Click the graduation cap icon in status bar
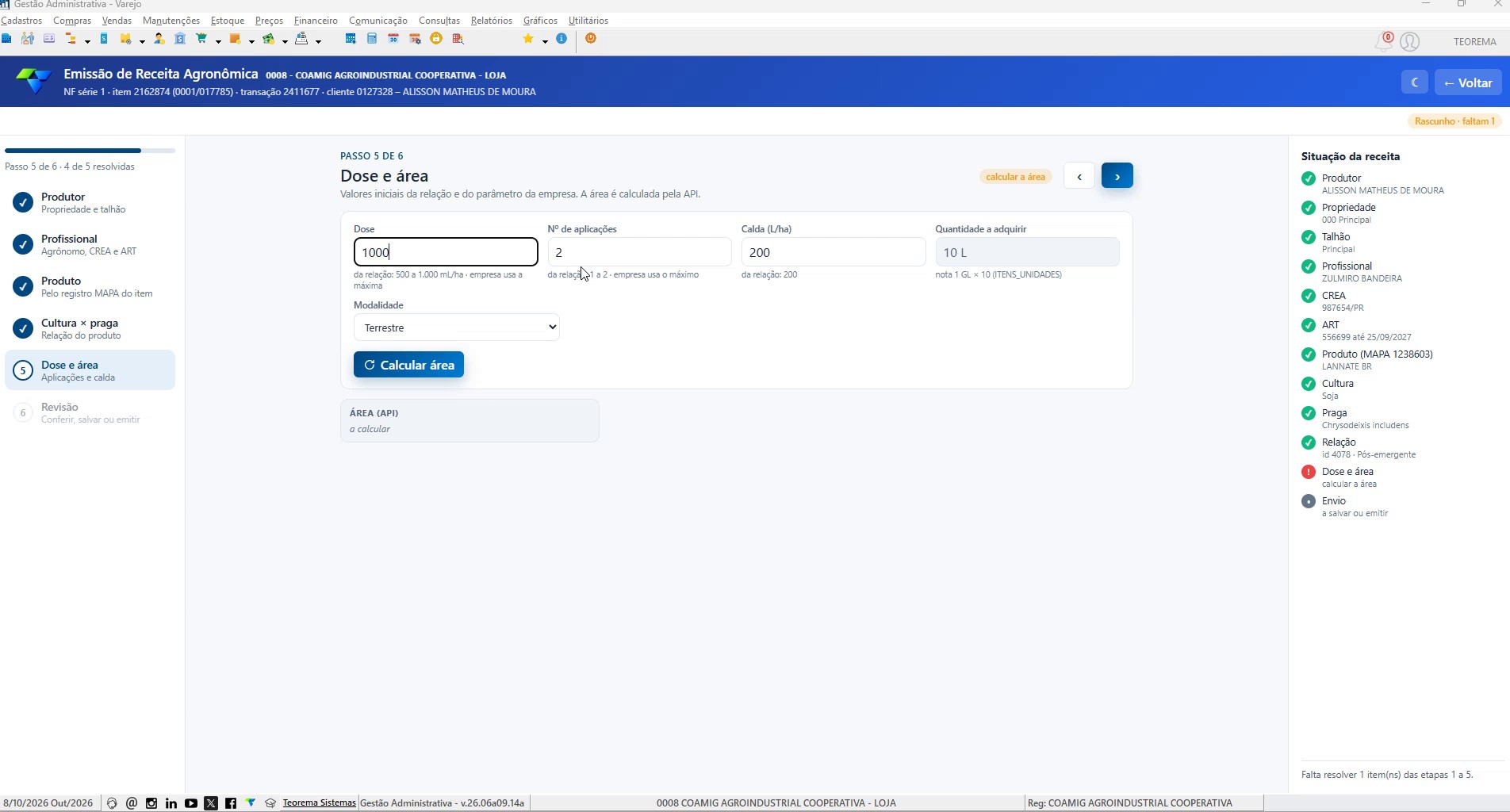 pos(270,803)
